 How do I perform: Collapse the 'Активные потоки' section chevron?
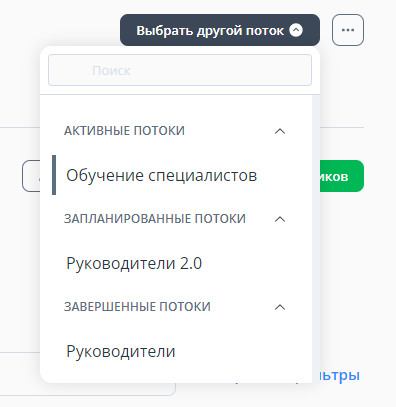click(280, 131)
